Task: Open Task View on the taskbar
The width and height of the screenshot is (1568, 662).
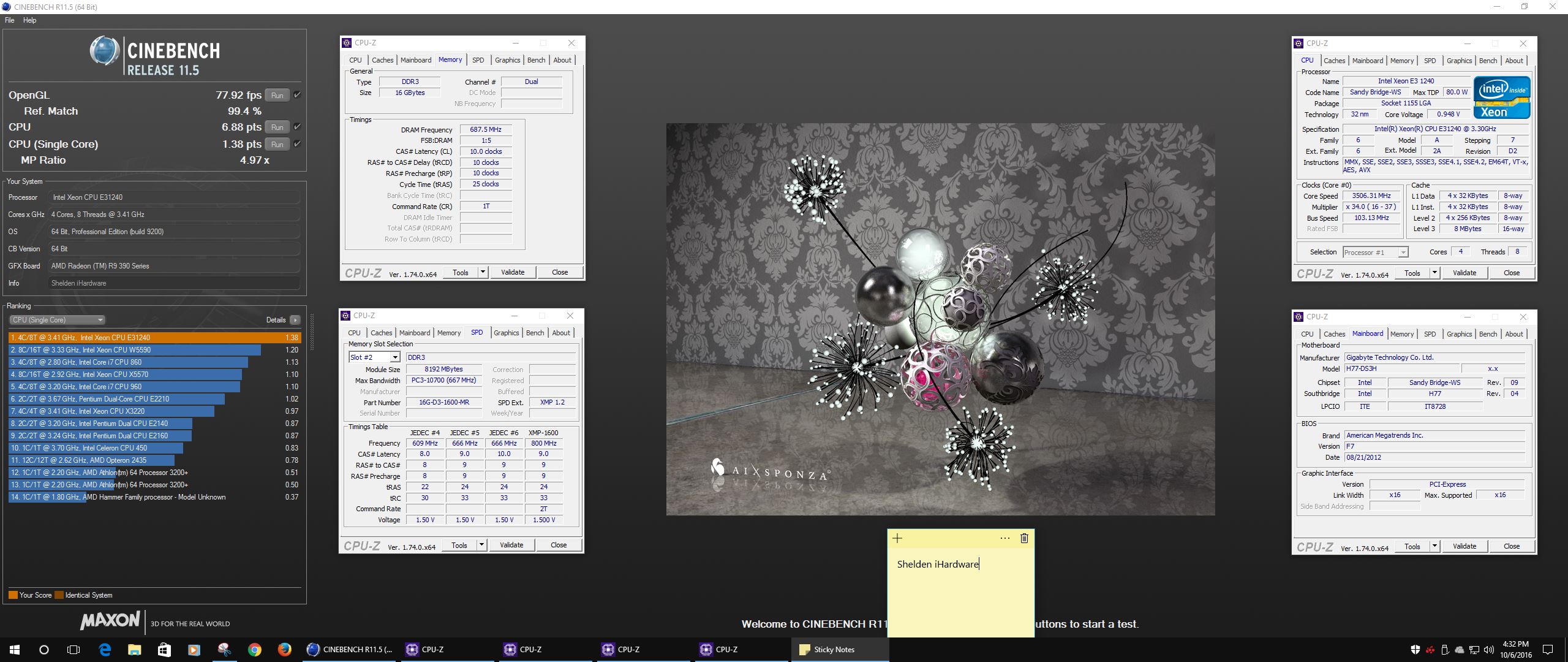Action: [73, 650]
